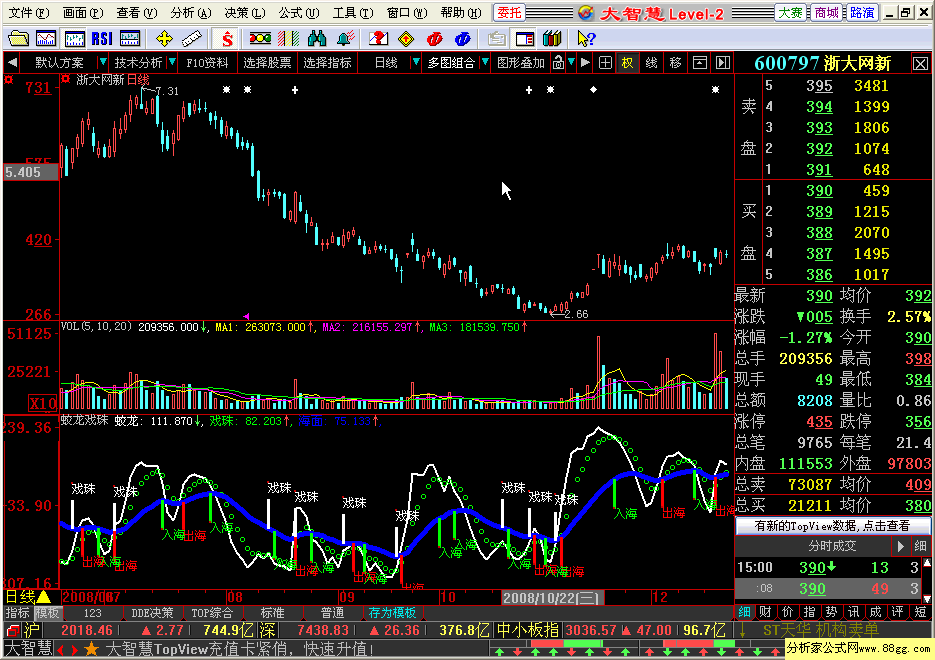Click the context help cursor icon

(586, 39)
